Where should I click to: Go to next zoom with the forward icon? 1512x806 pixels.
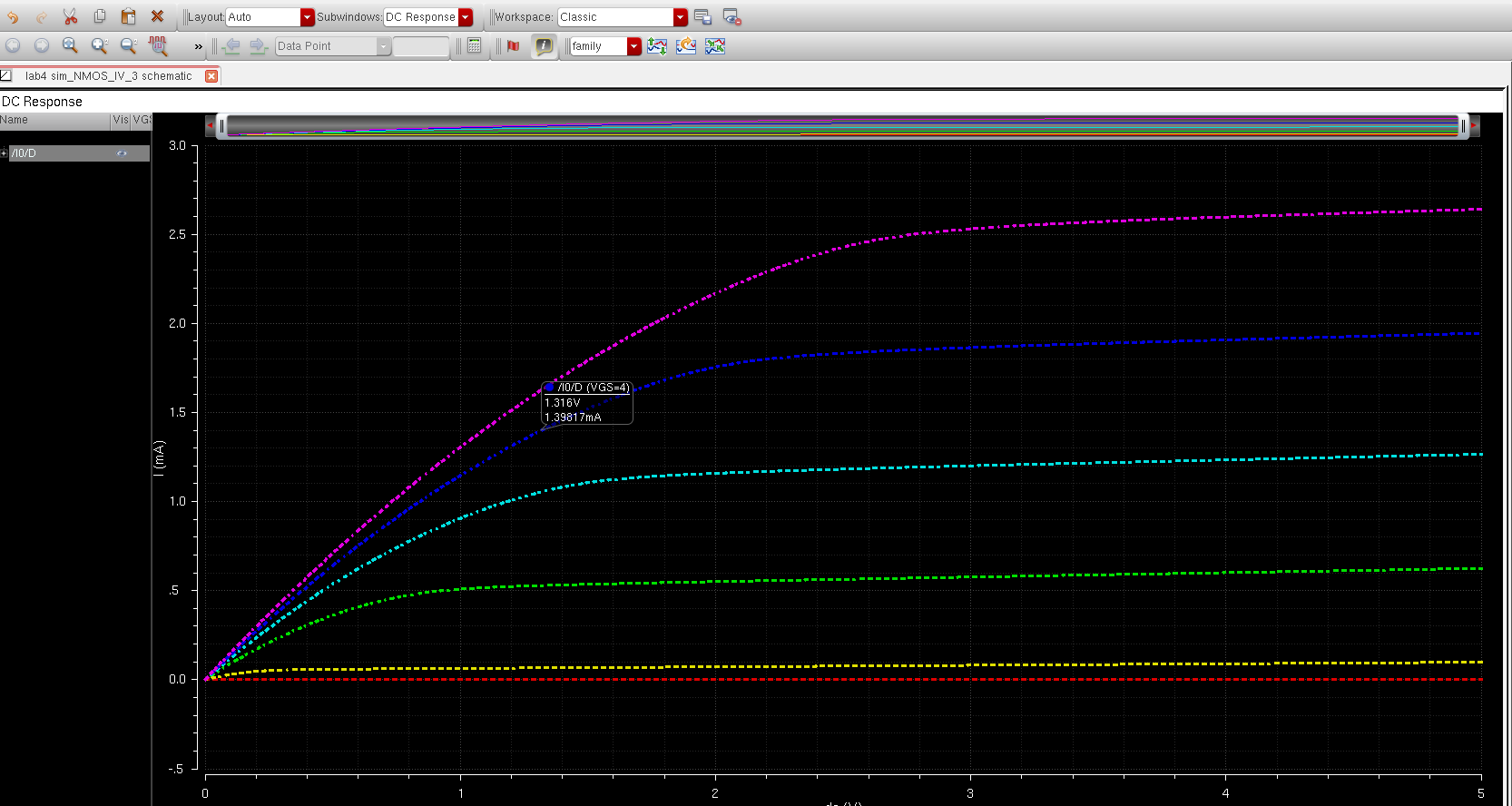[x=42, y=45]
